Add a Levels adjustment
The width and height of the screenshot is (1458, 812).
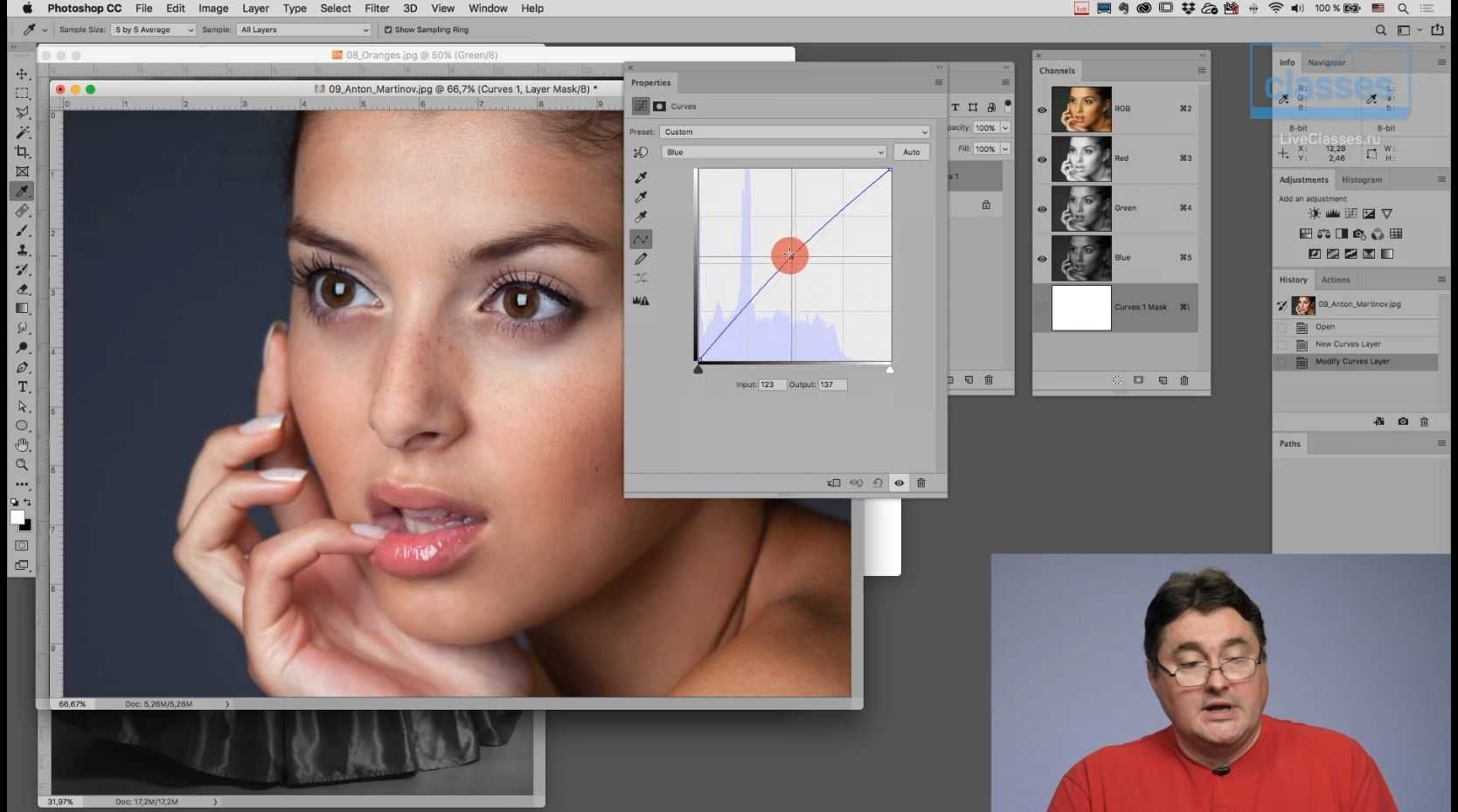tap(1332, 213)
